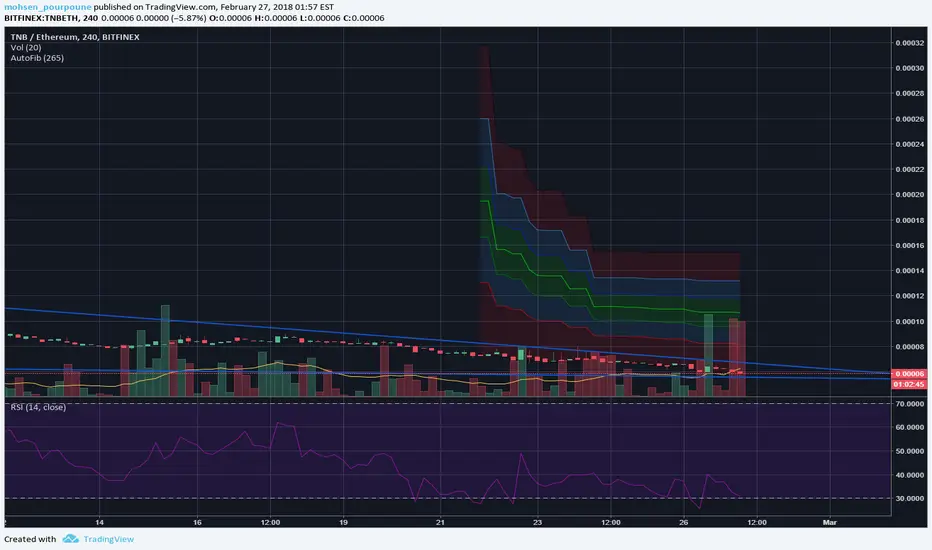Click the 26 date label on time axis
932x550 pixels.
(x=684, y=522)
